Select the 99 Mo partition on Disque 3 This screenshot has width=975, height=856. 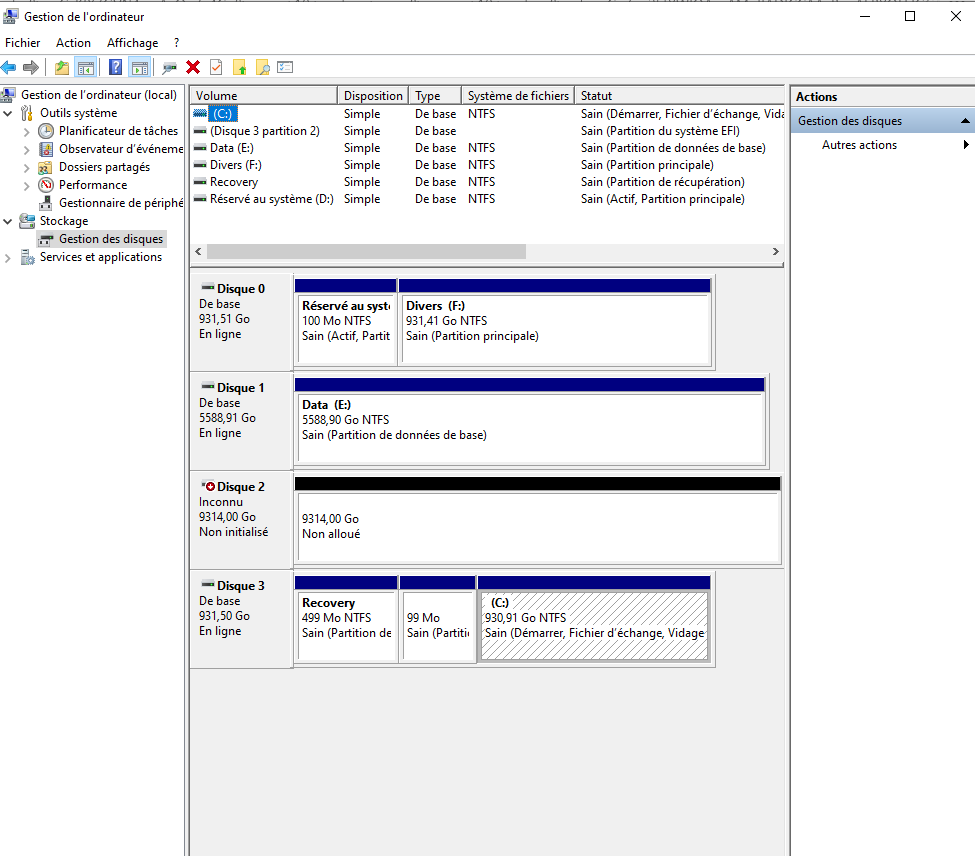[438, 619]
